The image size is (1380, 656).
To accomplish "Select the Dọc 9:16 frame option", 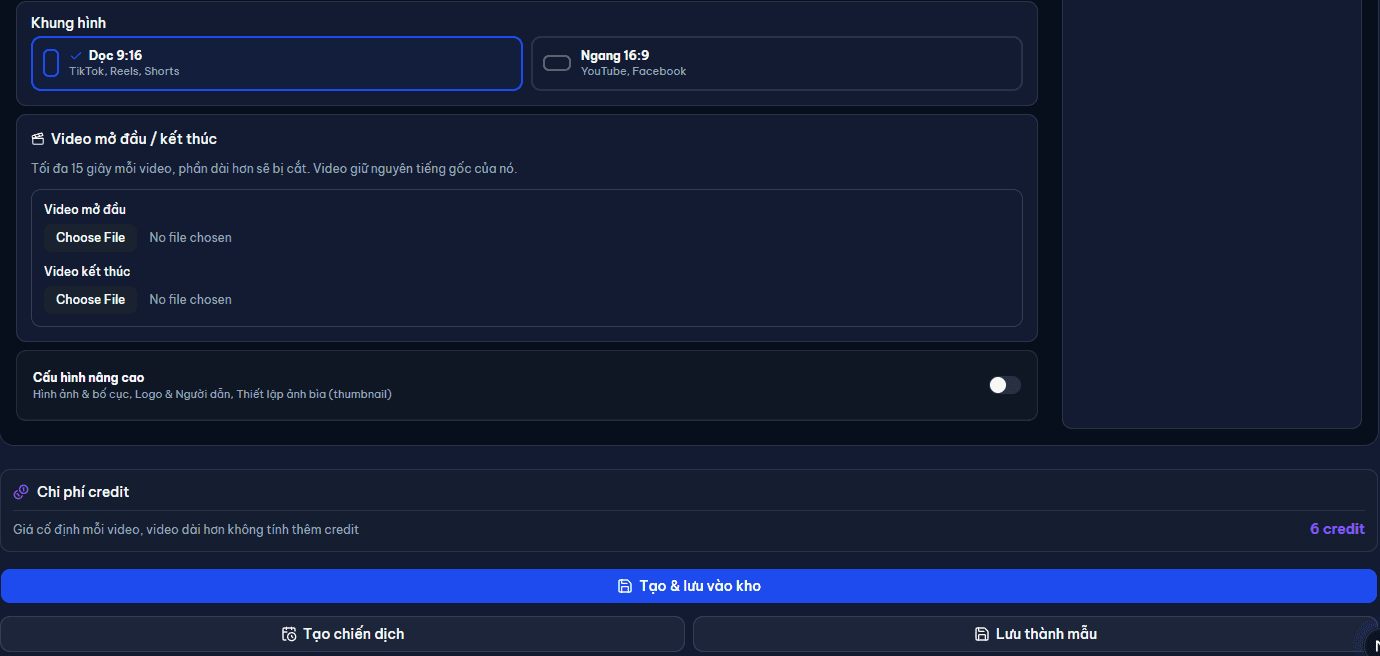I will [277, 64].
